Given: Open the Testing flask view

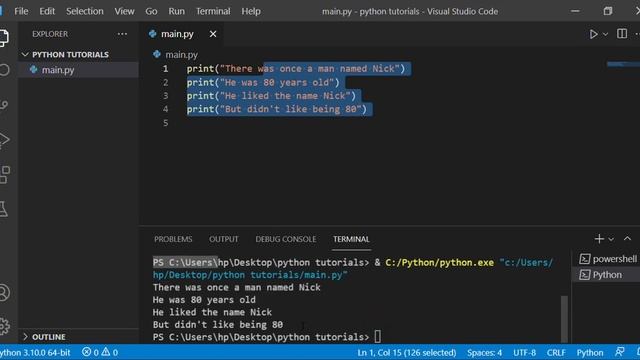Looking at the screenshot, I should (x=4, y=209).
